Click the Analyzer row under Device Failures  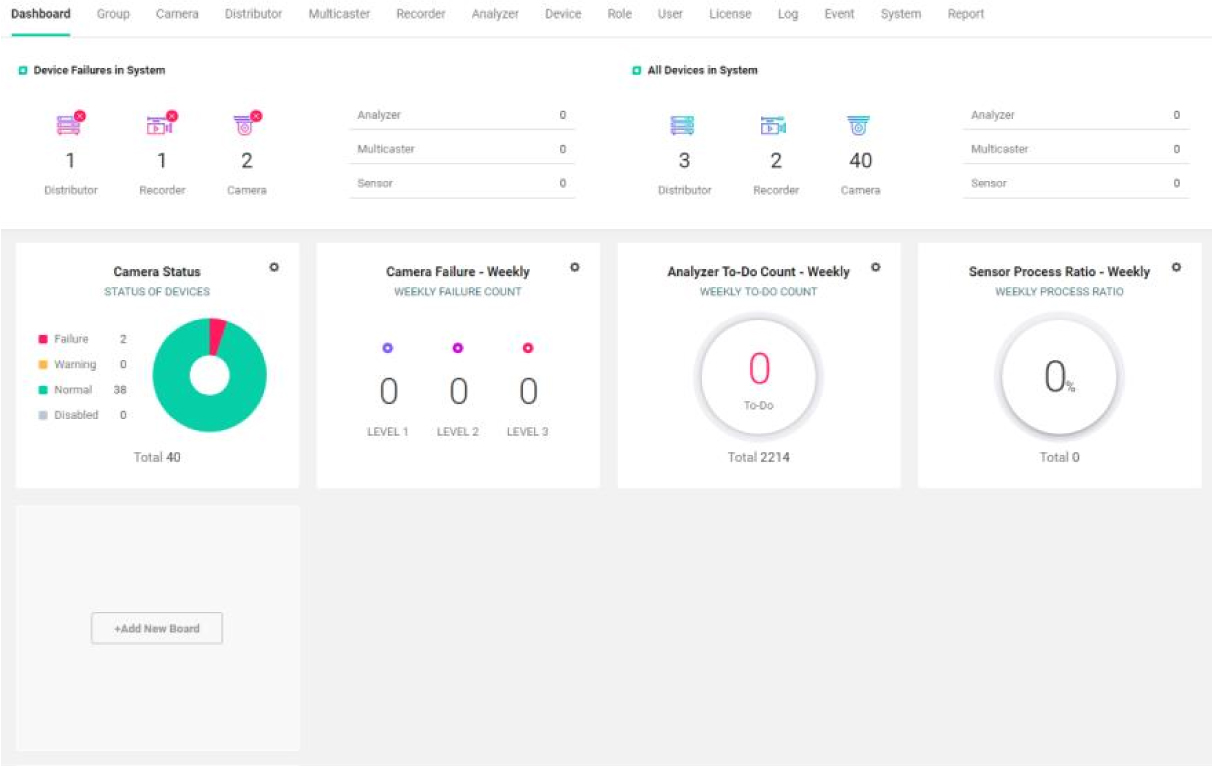pyautogui.click(x=462, y=115)
